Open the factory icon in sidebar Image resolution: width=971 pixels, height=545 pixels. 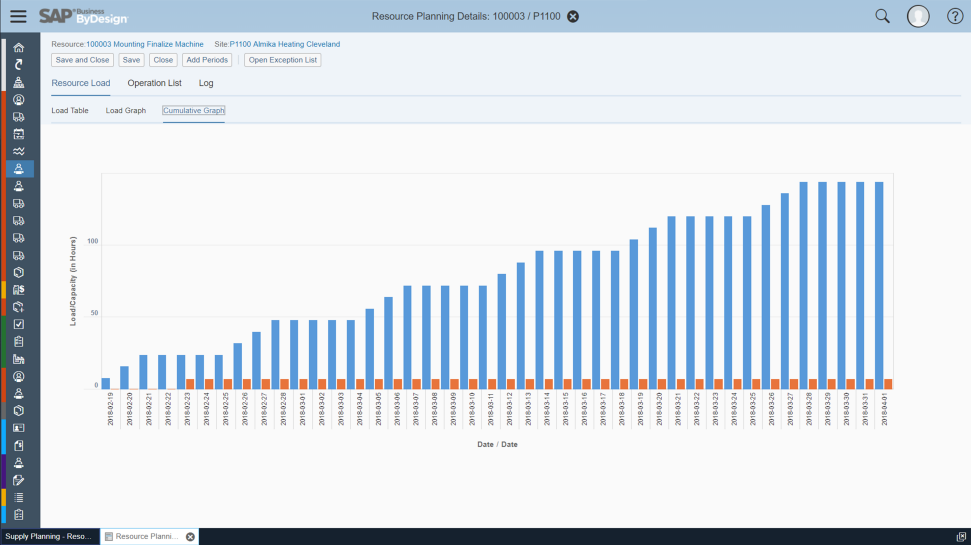coord(19,359)
